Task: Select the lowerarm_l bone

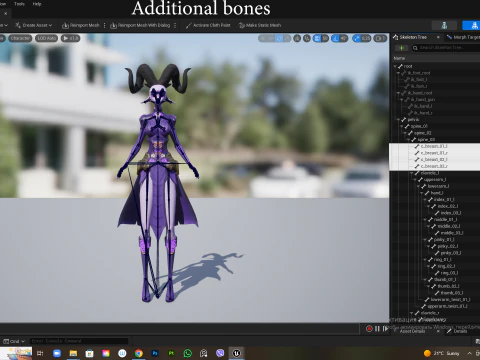Action: (x=438, y=186)
